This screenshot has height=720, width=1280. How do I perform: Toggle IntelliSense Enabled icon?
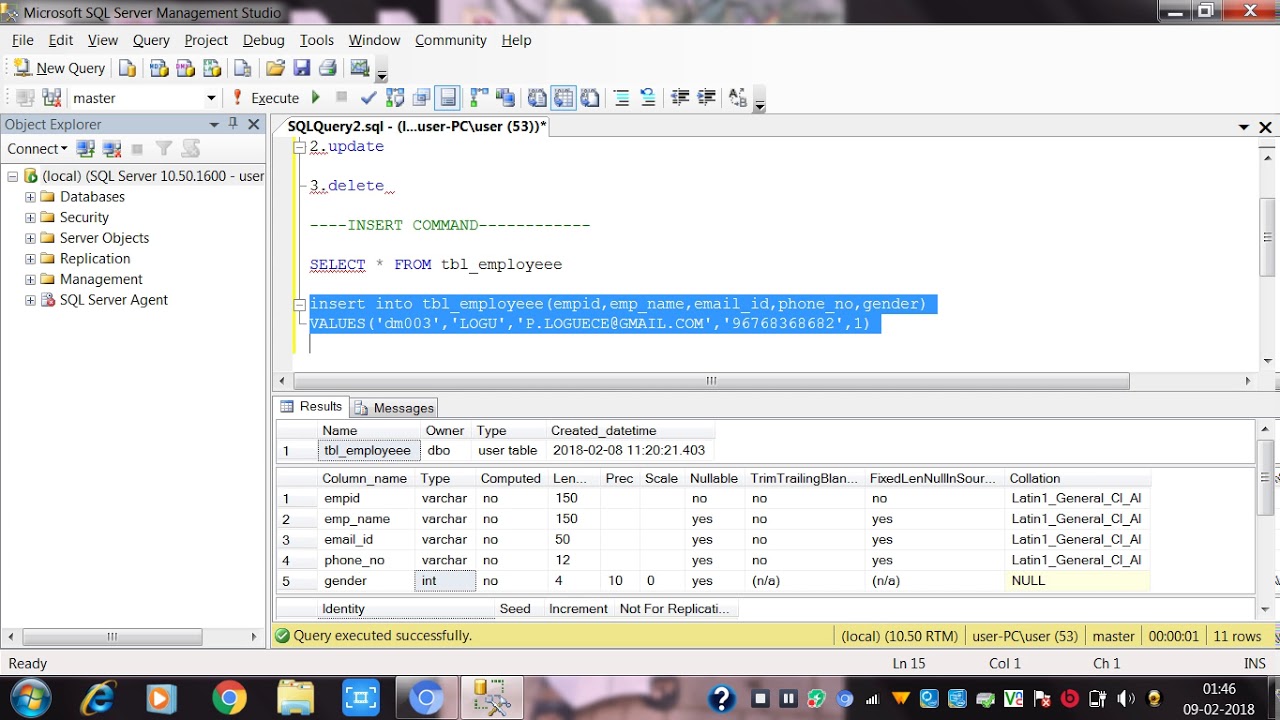pyautogui.click(x=448, y=97)
